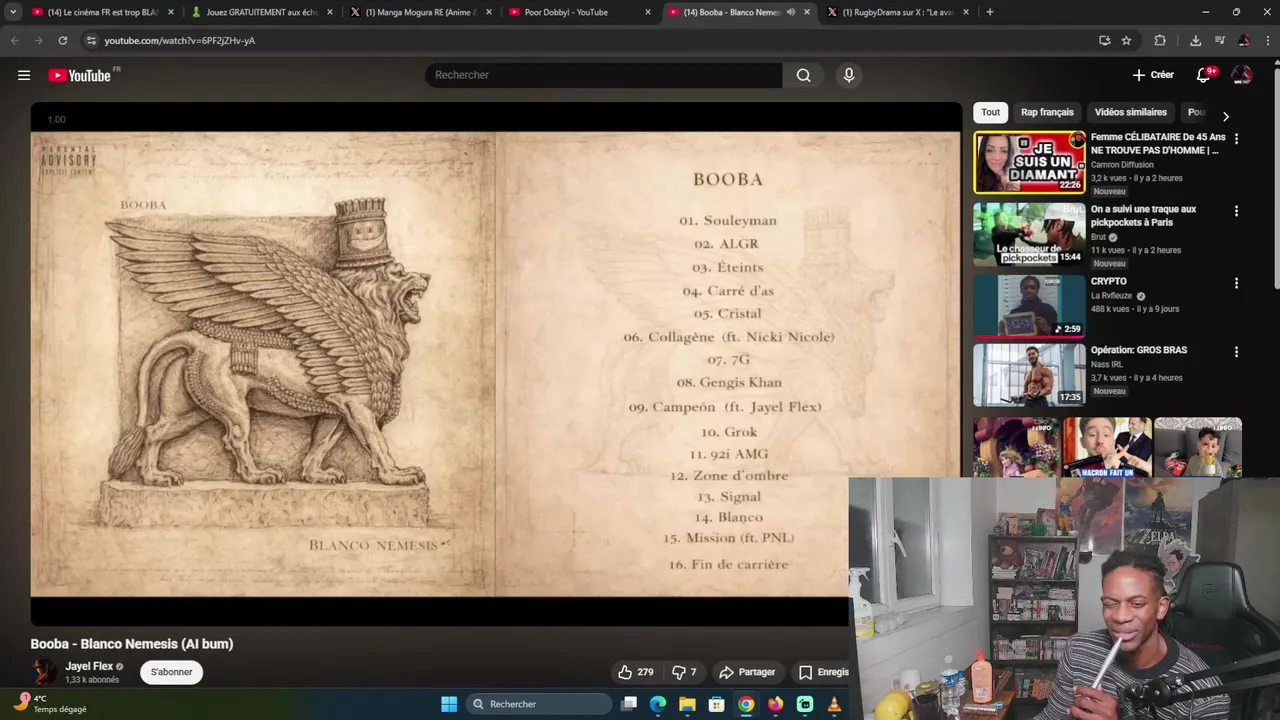Open the Windows Start menu
The height and width of the screenshot is (720, 1280).
[449, 704]
